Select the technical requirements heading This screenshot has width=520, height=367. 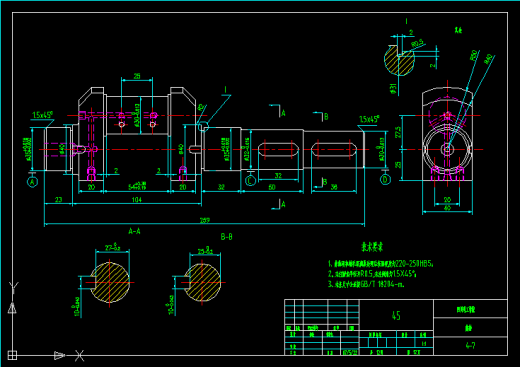[x=372, y=247]
